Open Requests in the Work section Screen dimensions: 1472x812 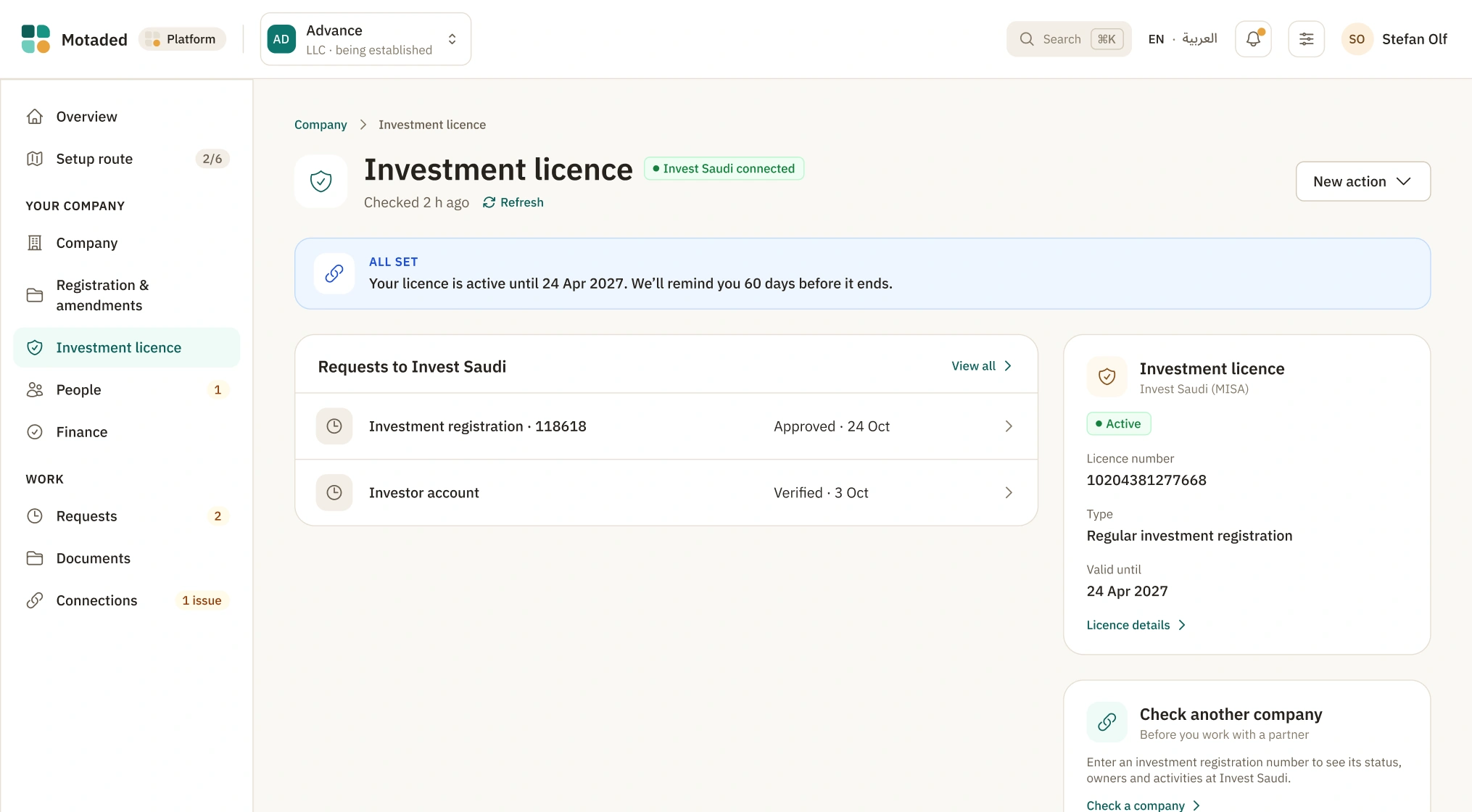[127, 516]
